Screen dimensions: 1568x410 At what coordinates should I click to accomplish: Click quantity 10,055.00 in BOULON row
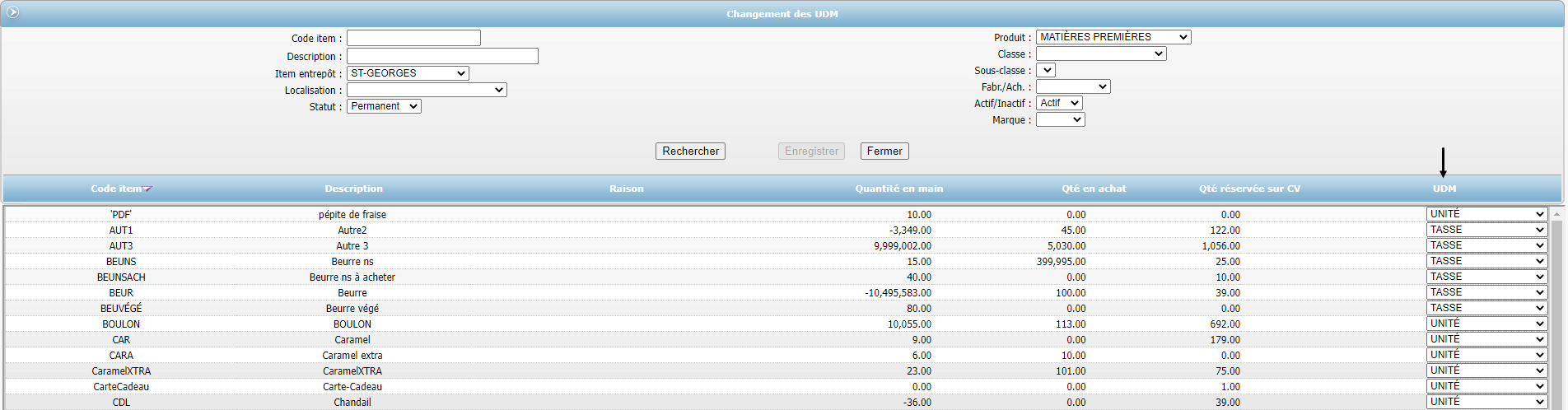click(910, 324)
